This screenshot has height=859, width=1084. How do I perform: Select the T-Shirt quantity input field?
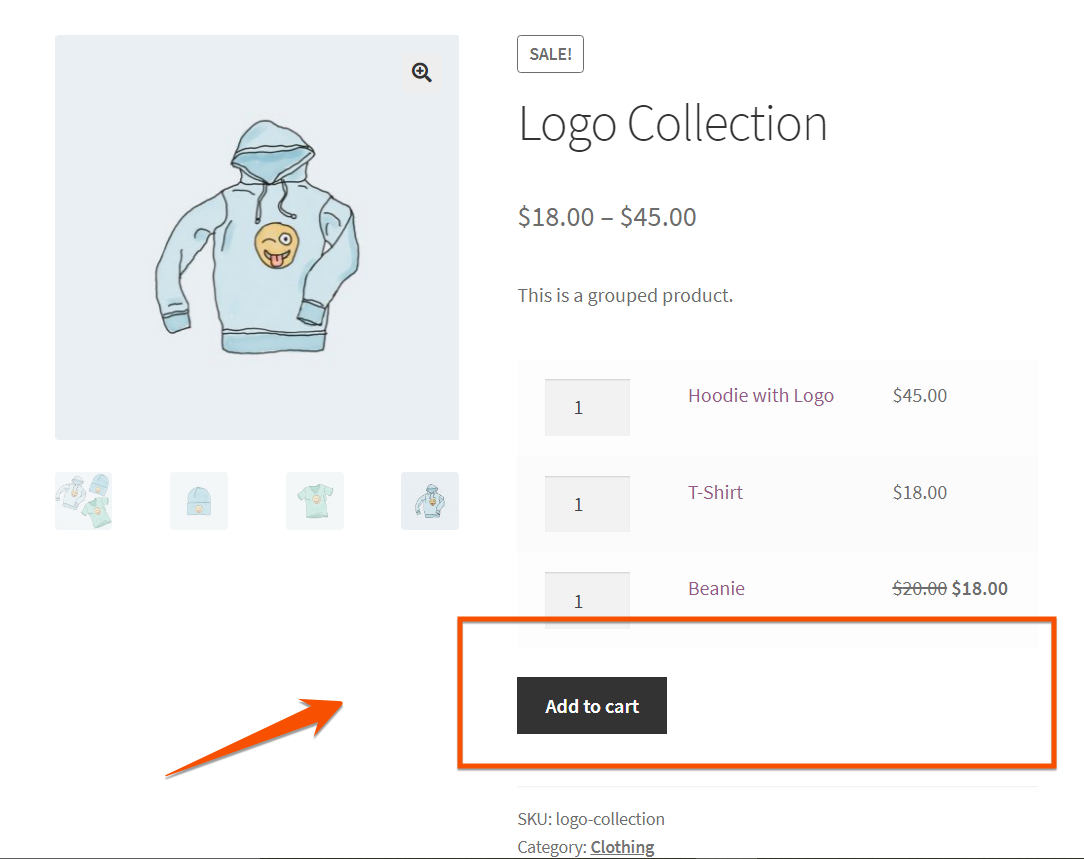point(587,503)
